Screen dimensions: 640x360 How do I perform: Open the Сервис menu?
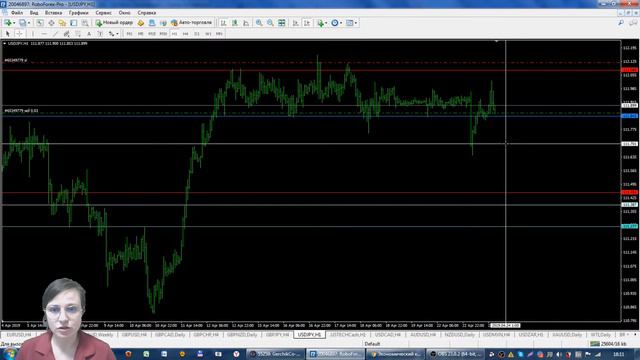click(103, 13)
